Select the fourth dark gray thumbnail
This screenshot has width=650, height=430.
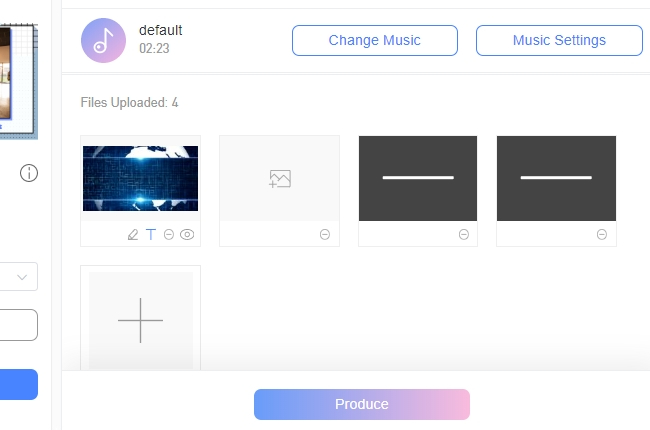tap(556, 179)
